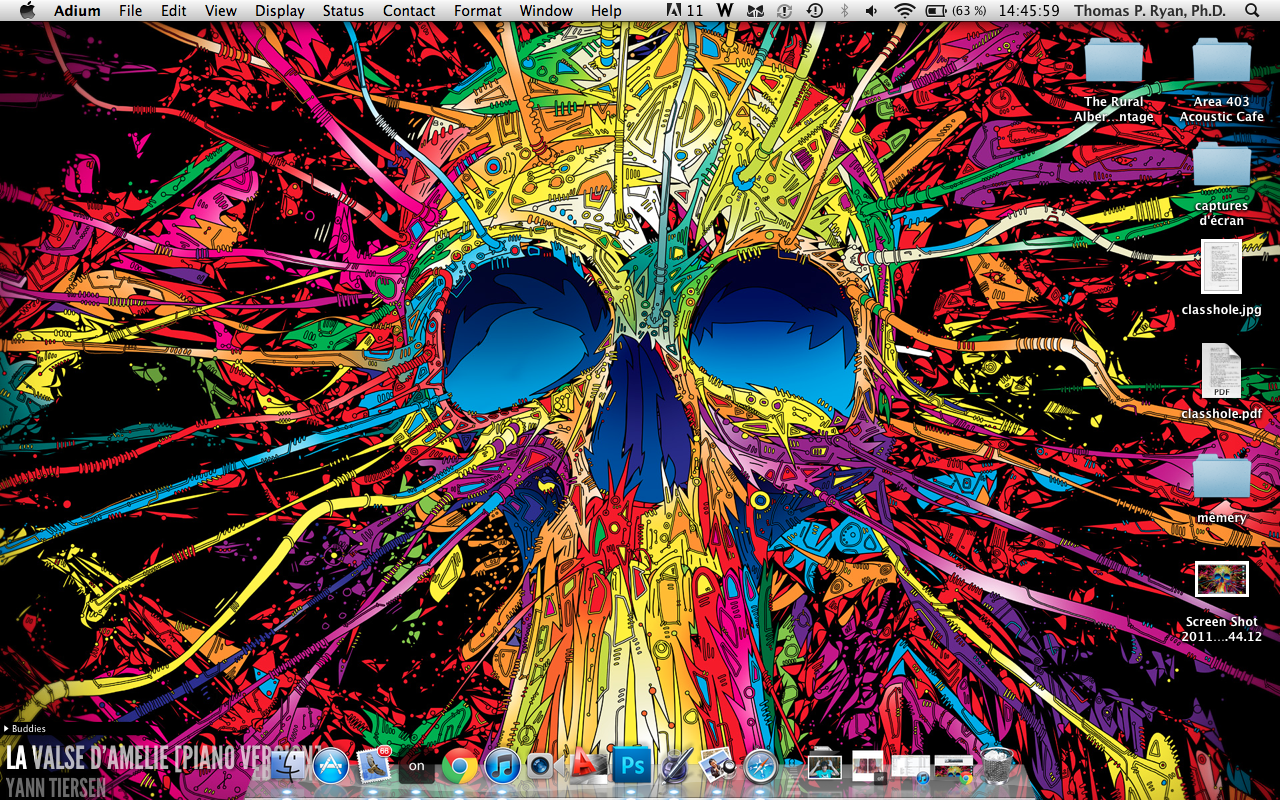Launch AutoCAD red A icon
The width and height of the screenshot is (1280, 800).
[587, 767]
